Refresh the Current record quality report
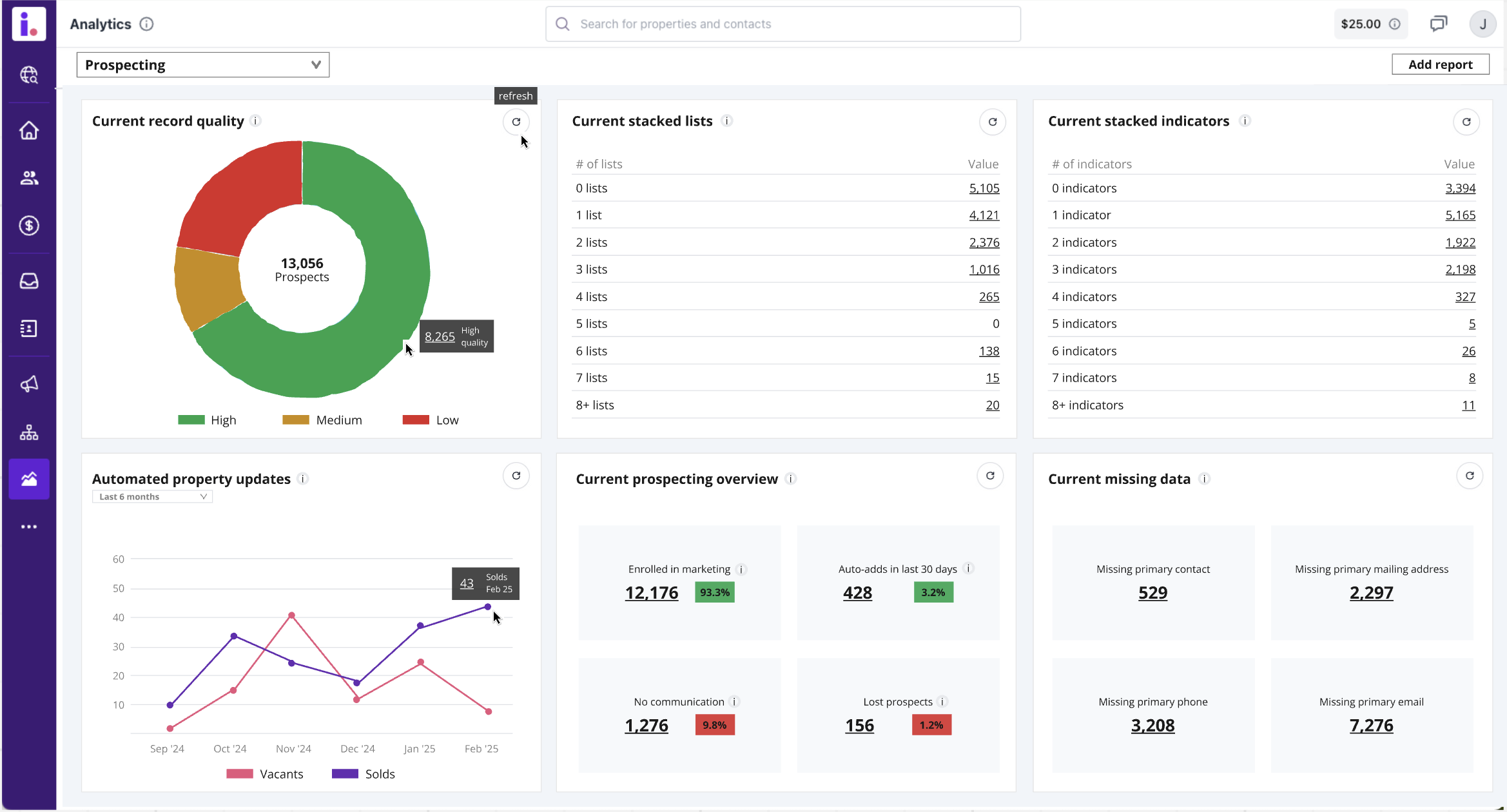The height and width of the screenshot is (812, 1507). click(x=516, y=122)
